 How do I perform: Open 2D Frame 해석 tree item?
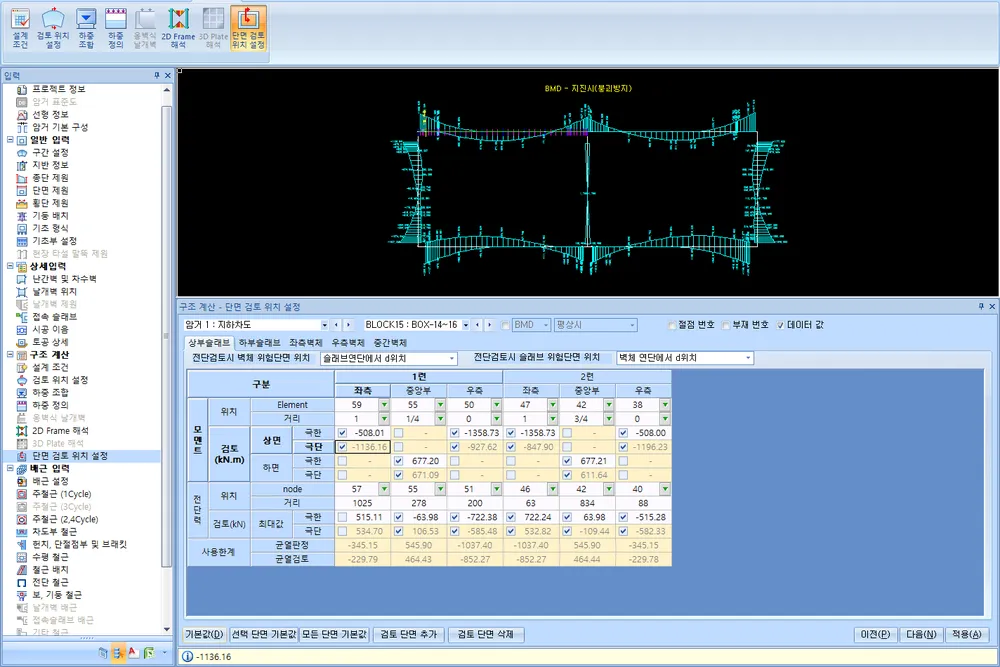tap(60, 430)
